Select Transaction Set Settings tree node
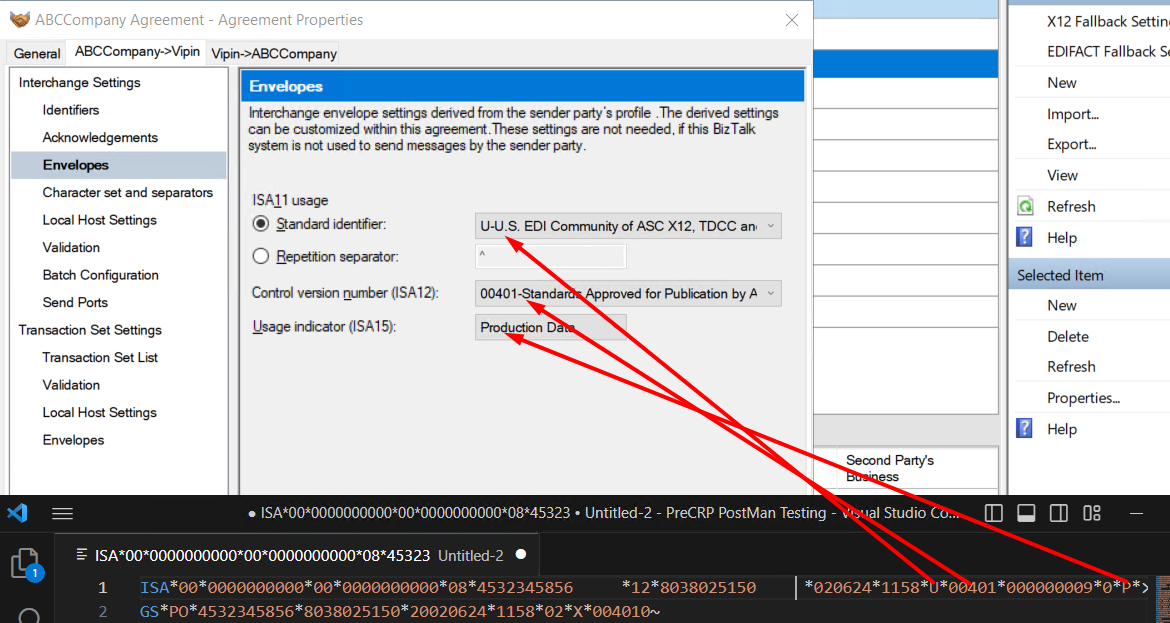The height and width of the screenshot is (623, 1170). 90,330
